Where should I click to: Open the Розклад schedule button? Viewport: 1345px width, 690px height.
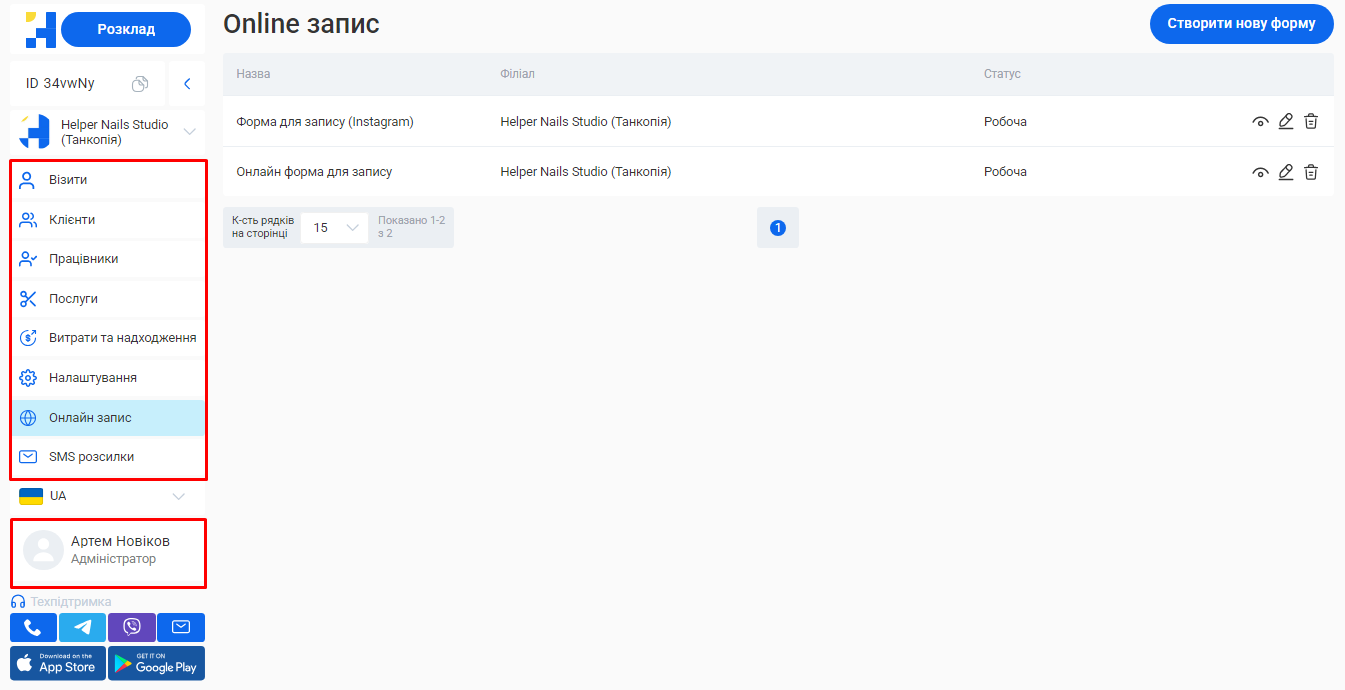pyautogui.click(x=126, y=29)
